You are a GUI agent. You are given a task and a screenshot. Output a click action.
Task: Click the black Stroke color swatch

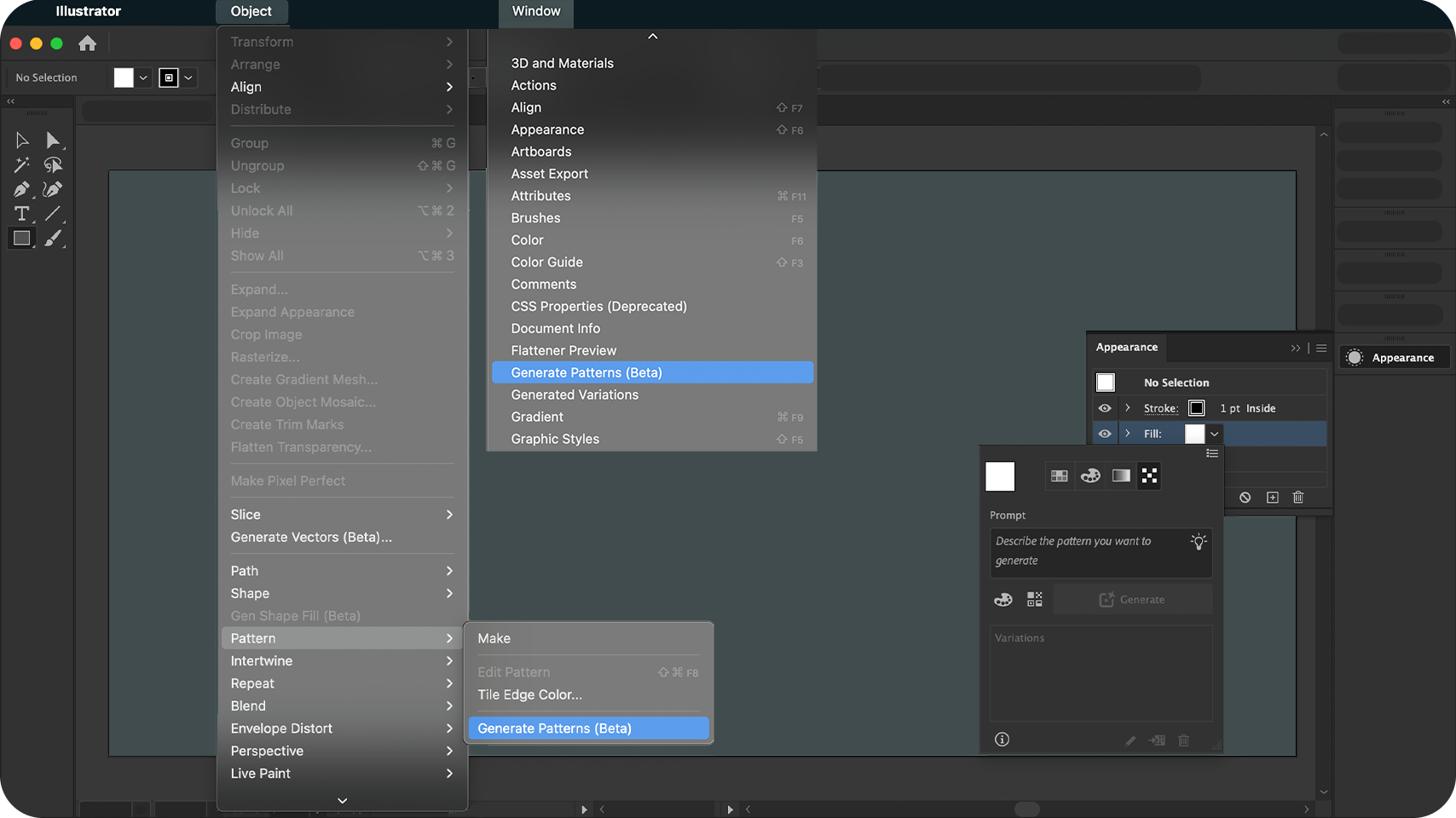click(x=1197, y=407)
